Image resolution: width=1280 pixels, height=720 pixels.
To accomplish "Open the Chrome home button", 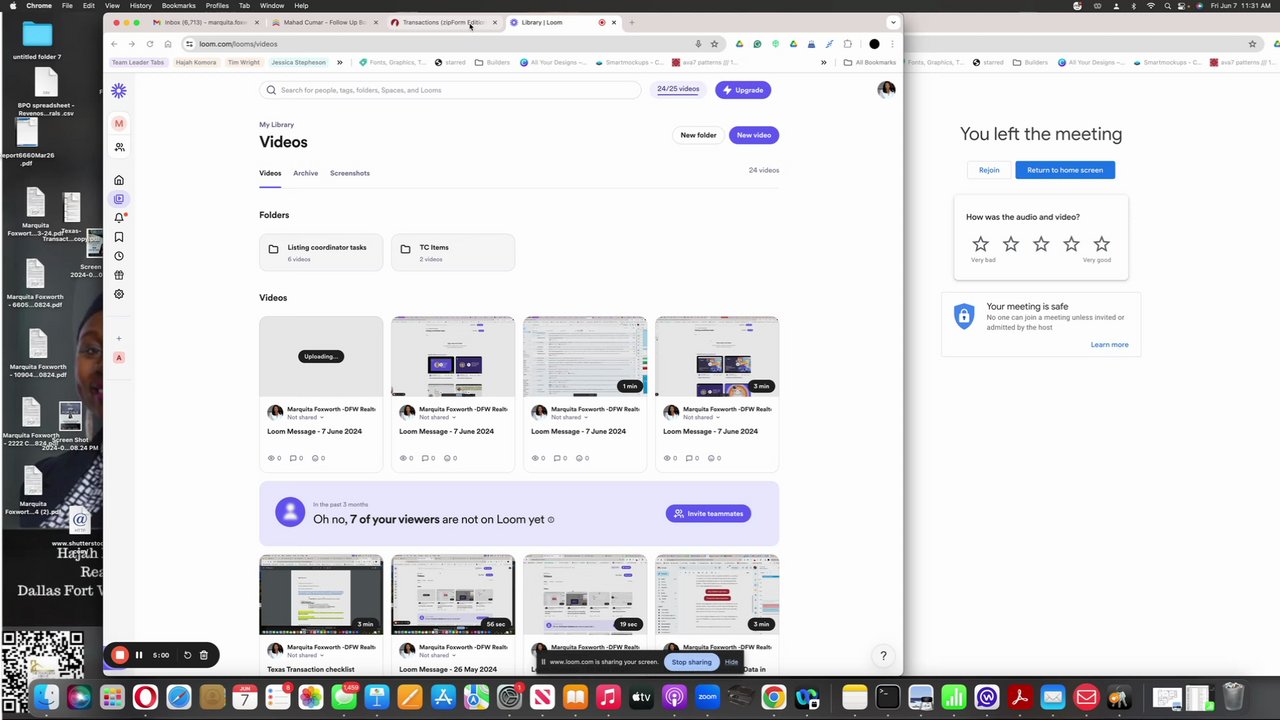I will [x=167, y=44].
